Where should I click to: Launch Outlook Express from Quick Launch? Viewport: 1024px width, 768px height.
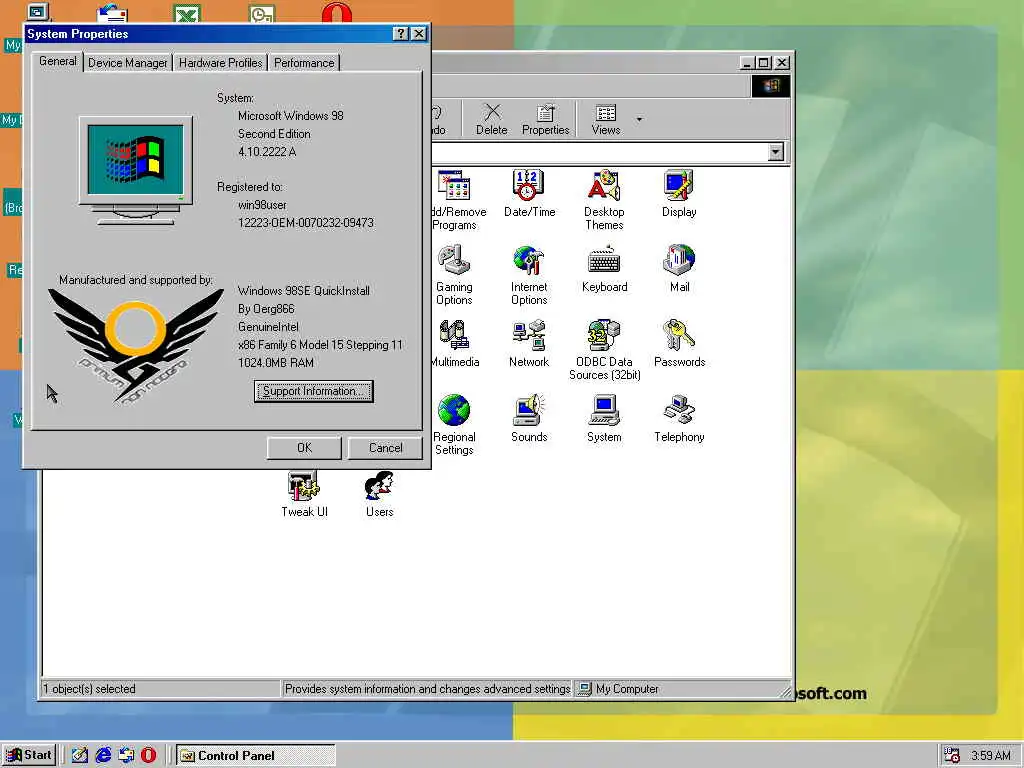[x=126, y=755]
